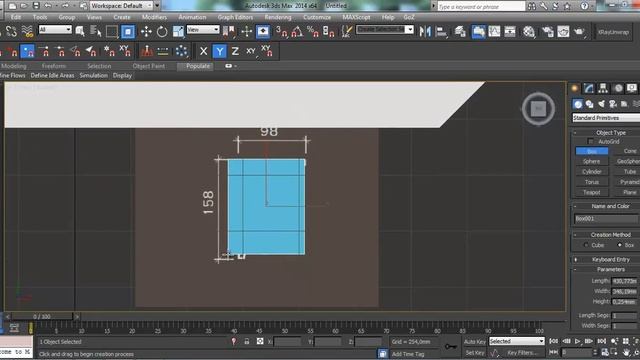
Task: Click the Set Keys key icon
Action: click(x=451, y=347)
